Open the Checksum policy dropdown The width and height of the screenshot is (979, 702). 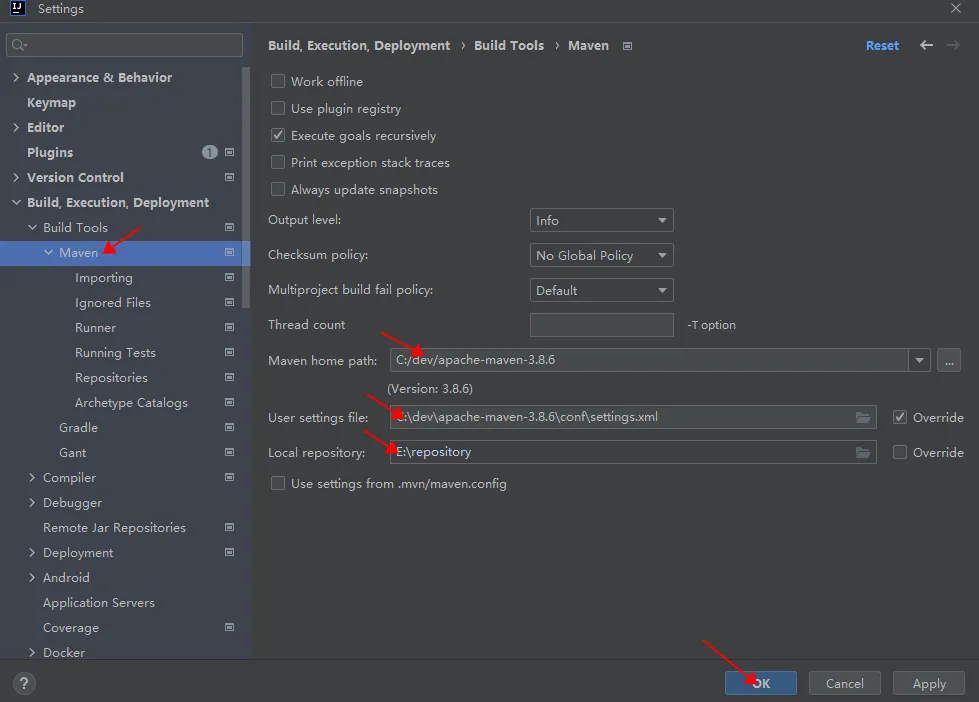click(x=601, y=255)
